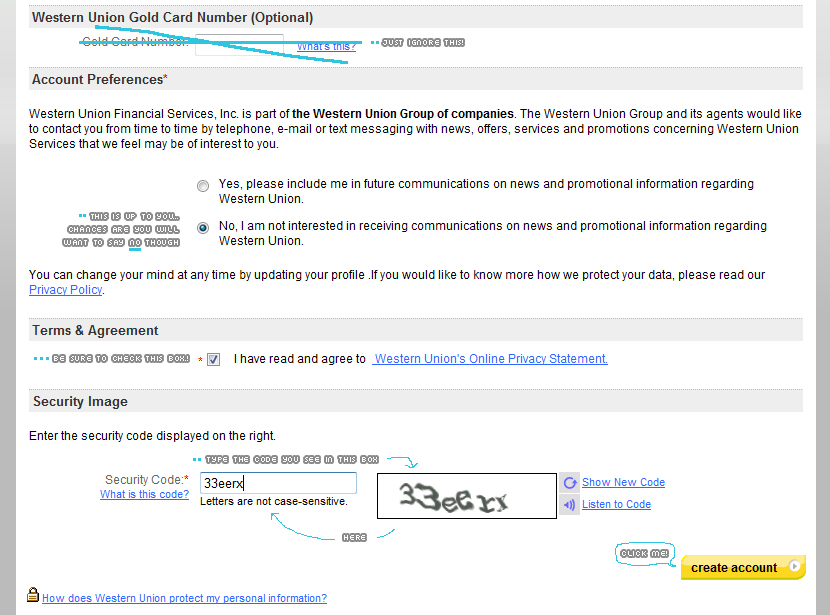Click the Gold Card Number input field
830x615 pixels.
pos(239,45)
